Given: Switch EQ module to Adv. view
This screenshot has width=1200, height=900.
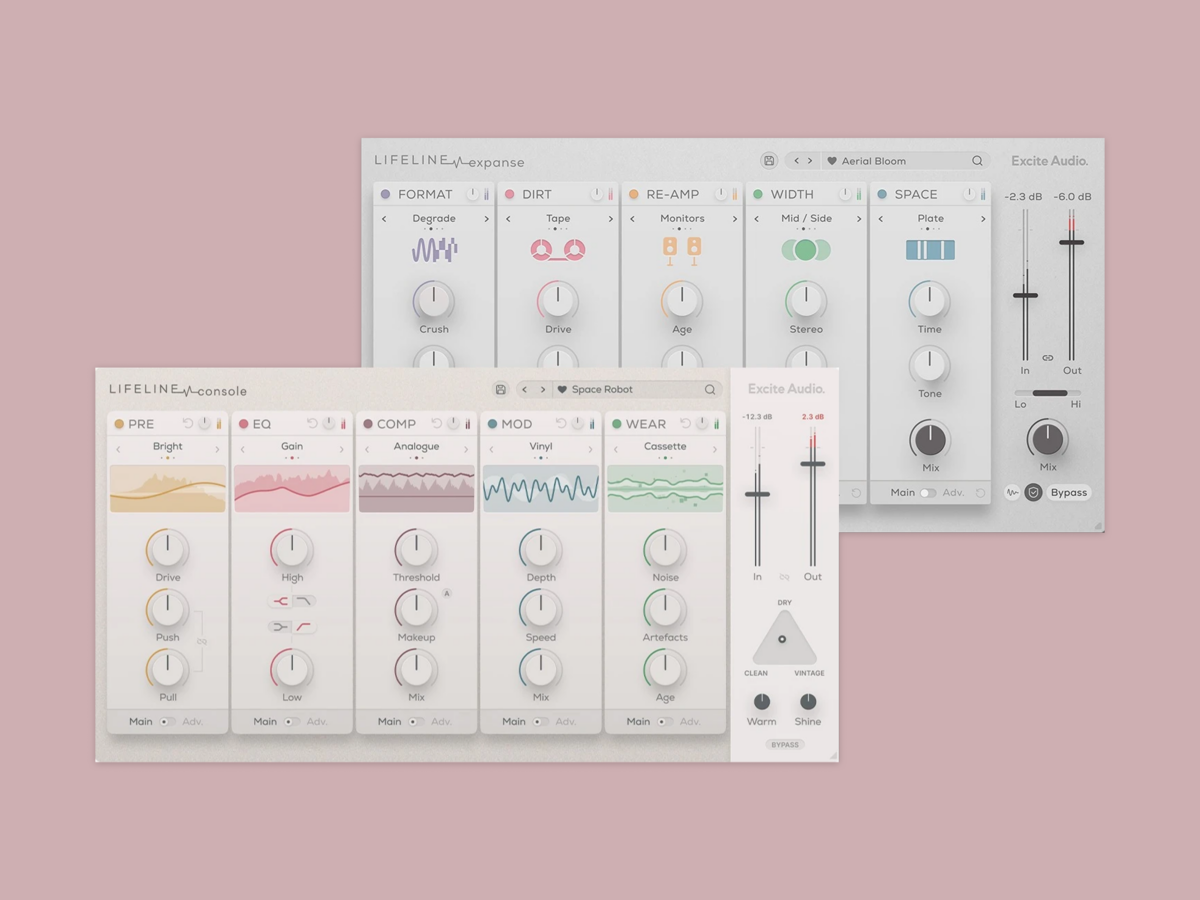Looking at the screenshot, I should point(317,722).
